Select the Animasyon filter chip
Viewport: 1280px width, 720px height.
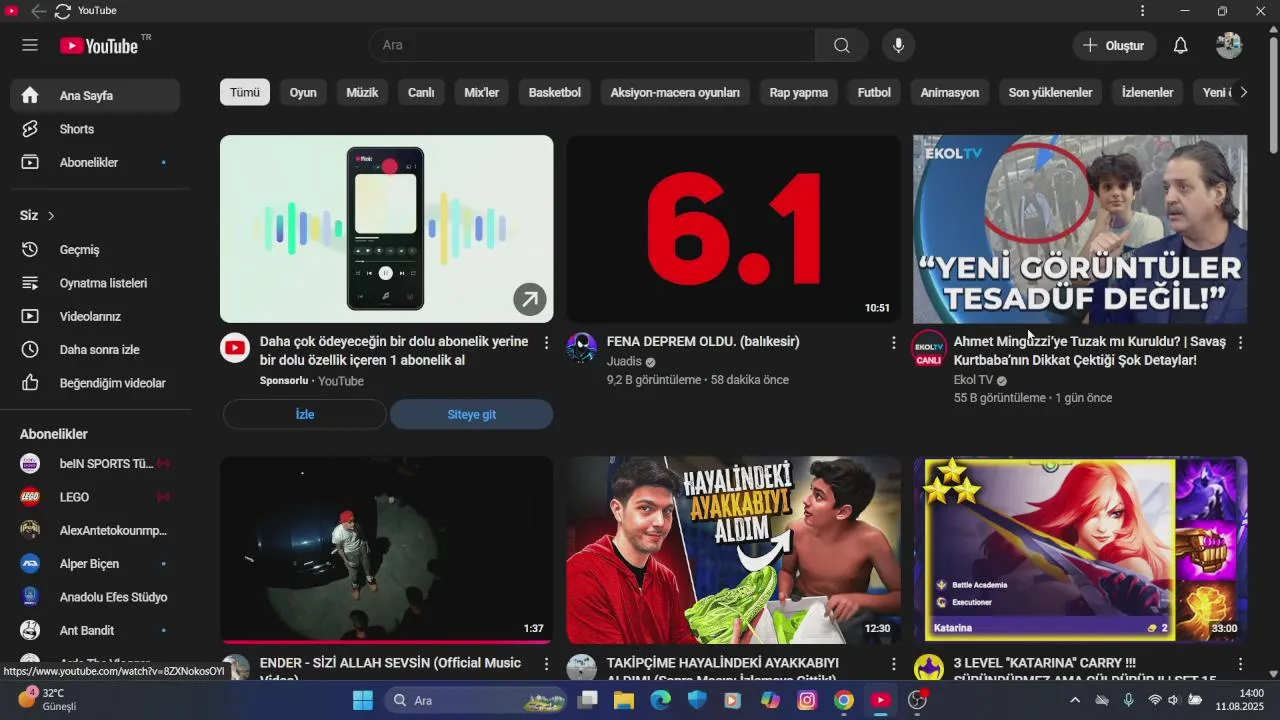[x=950, y=92]
